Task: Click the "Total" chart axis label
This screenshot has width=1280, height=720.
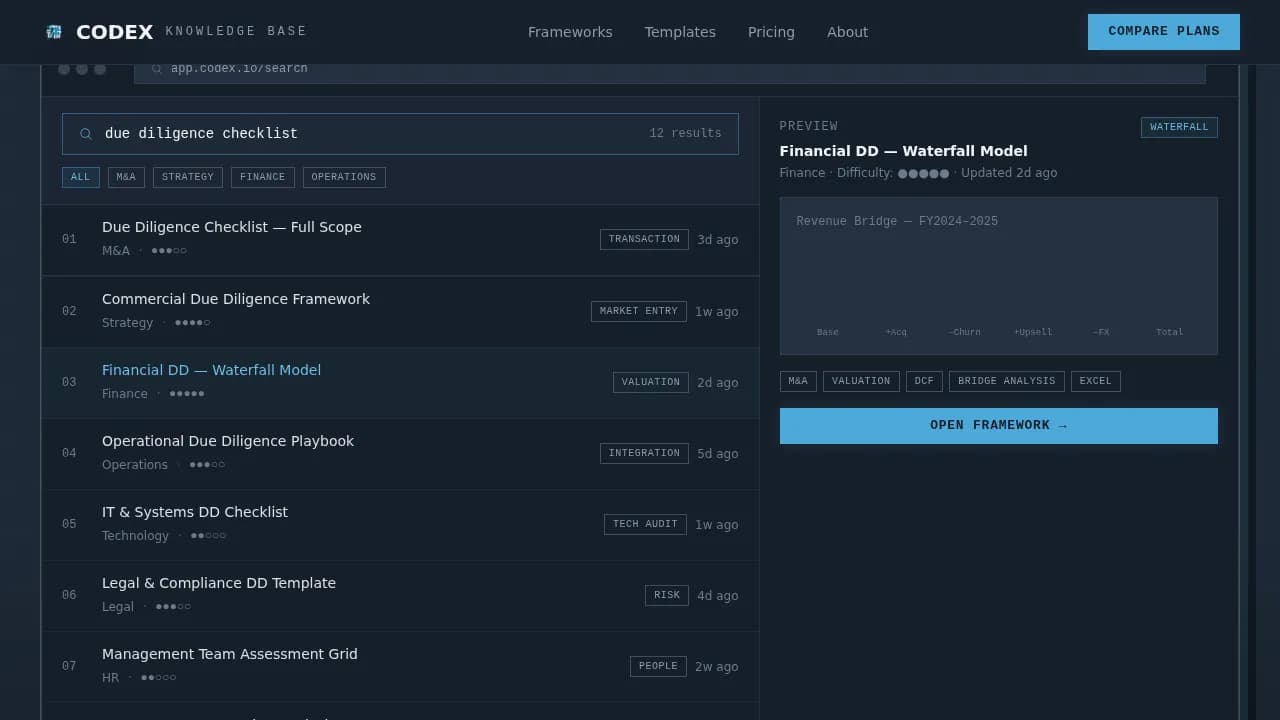Action: (x=1169, y=332)
